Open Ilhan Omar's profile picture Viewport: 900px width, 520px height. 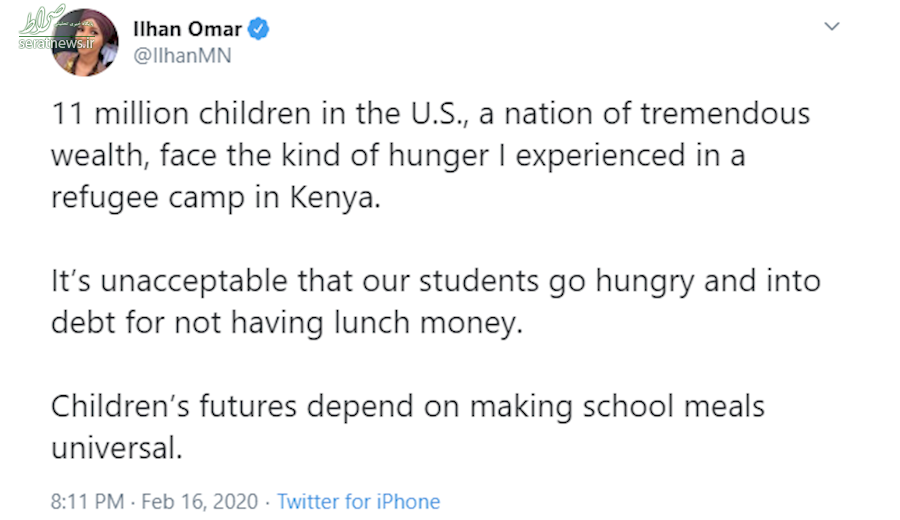click(84, 42)
